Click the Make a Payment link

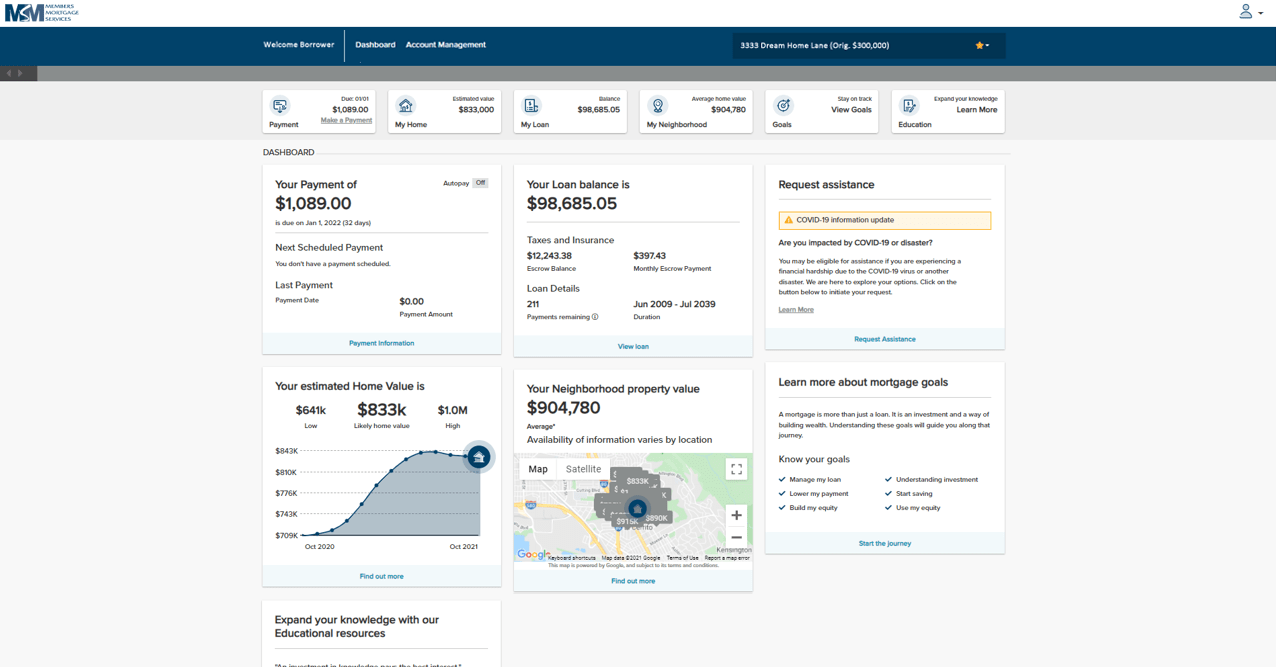point(346,120)
